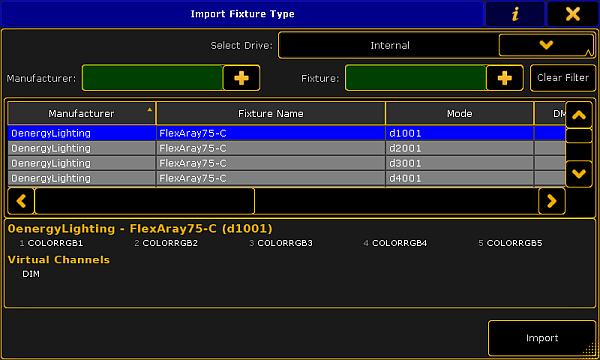Select the FlexAray75-C d3001 mode row
600x360 pixels.
coord(286,163)
